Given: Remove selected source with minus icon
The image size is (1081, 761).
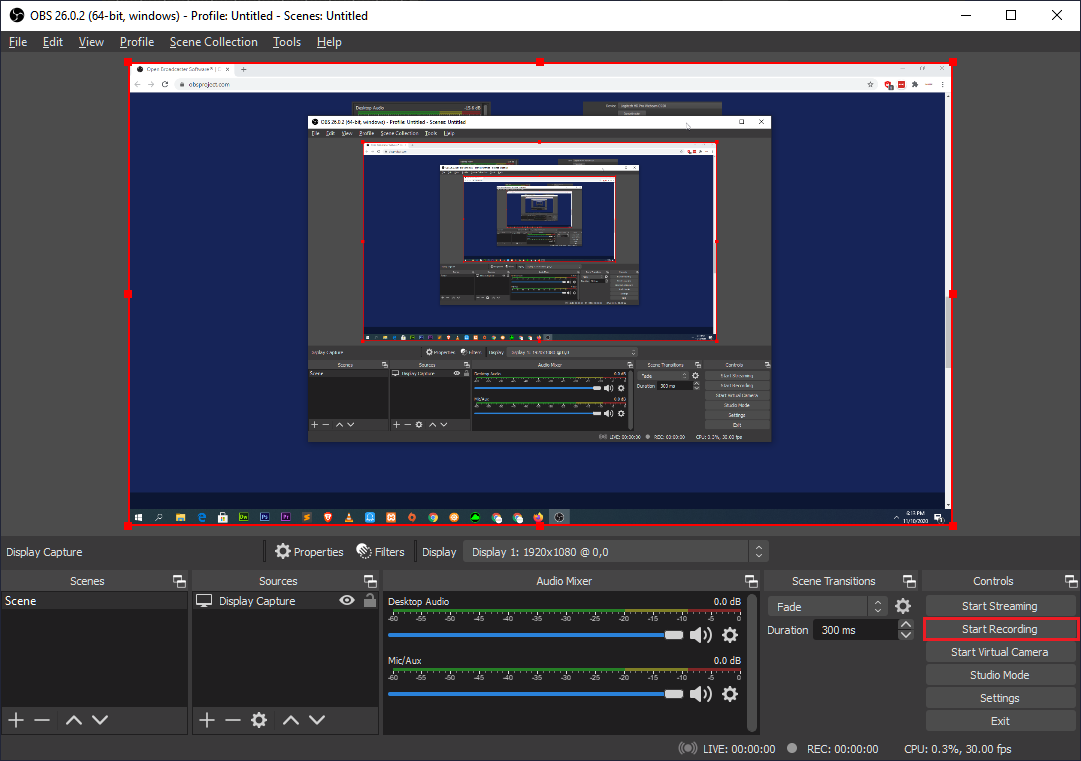Looking at the screenshot, I should (233, 720).
